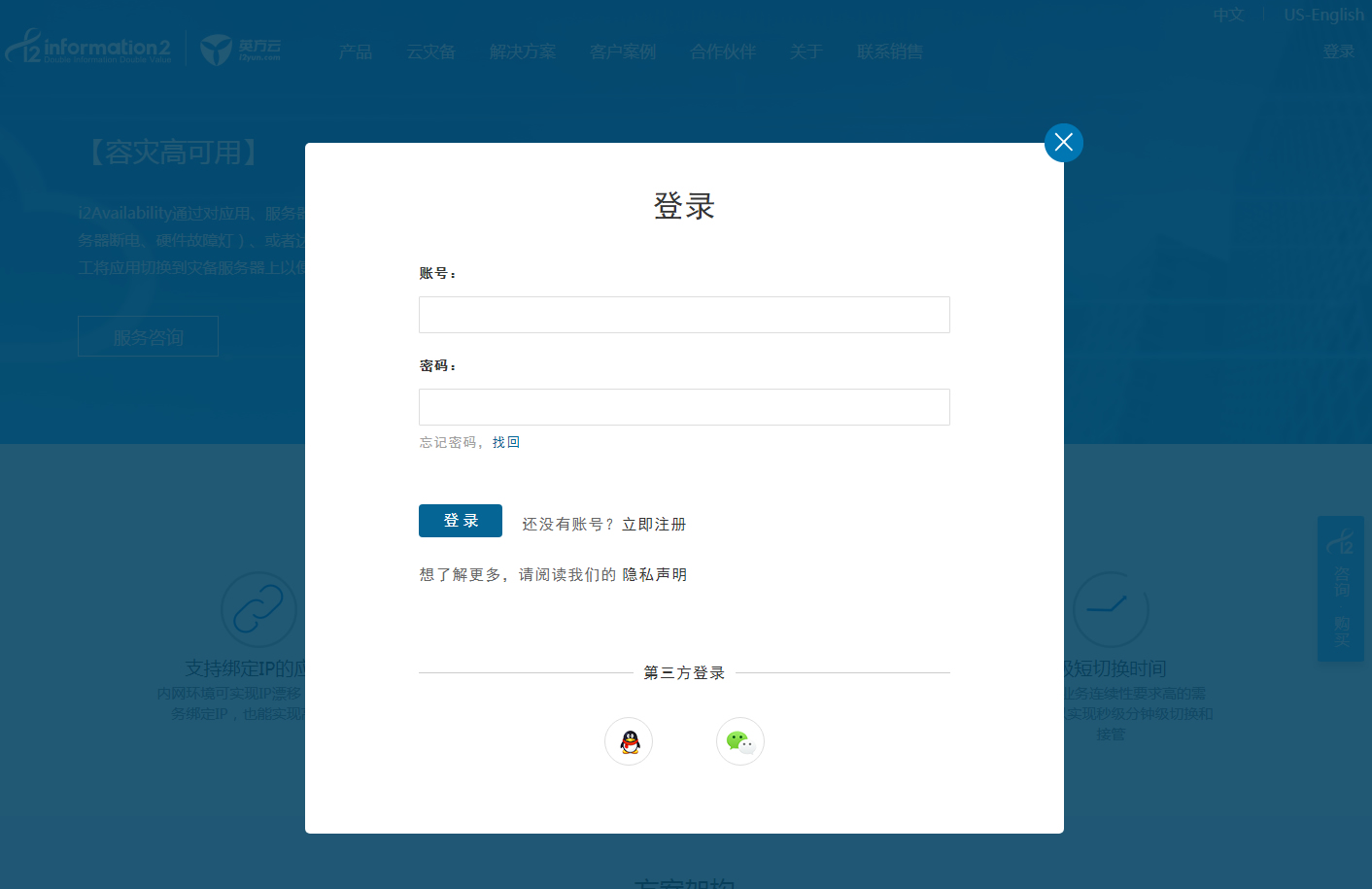Click the 账号： field label
1372x889 pixels.
pos(437,273)
